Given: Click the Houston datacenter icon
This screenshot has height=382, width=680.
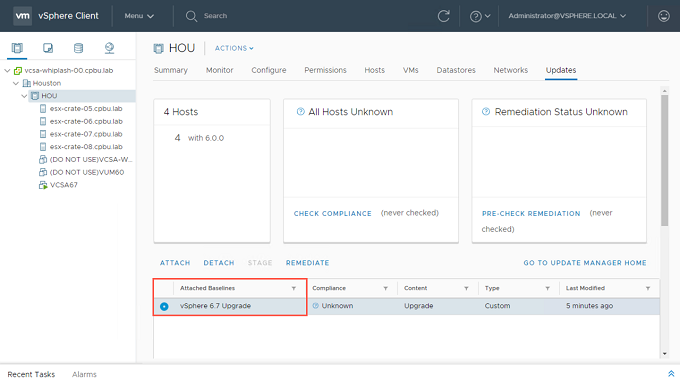Looking at the screenshot, I should [x=26, y=83].
